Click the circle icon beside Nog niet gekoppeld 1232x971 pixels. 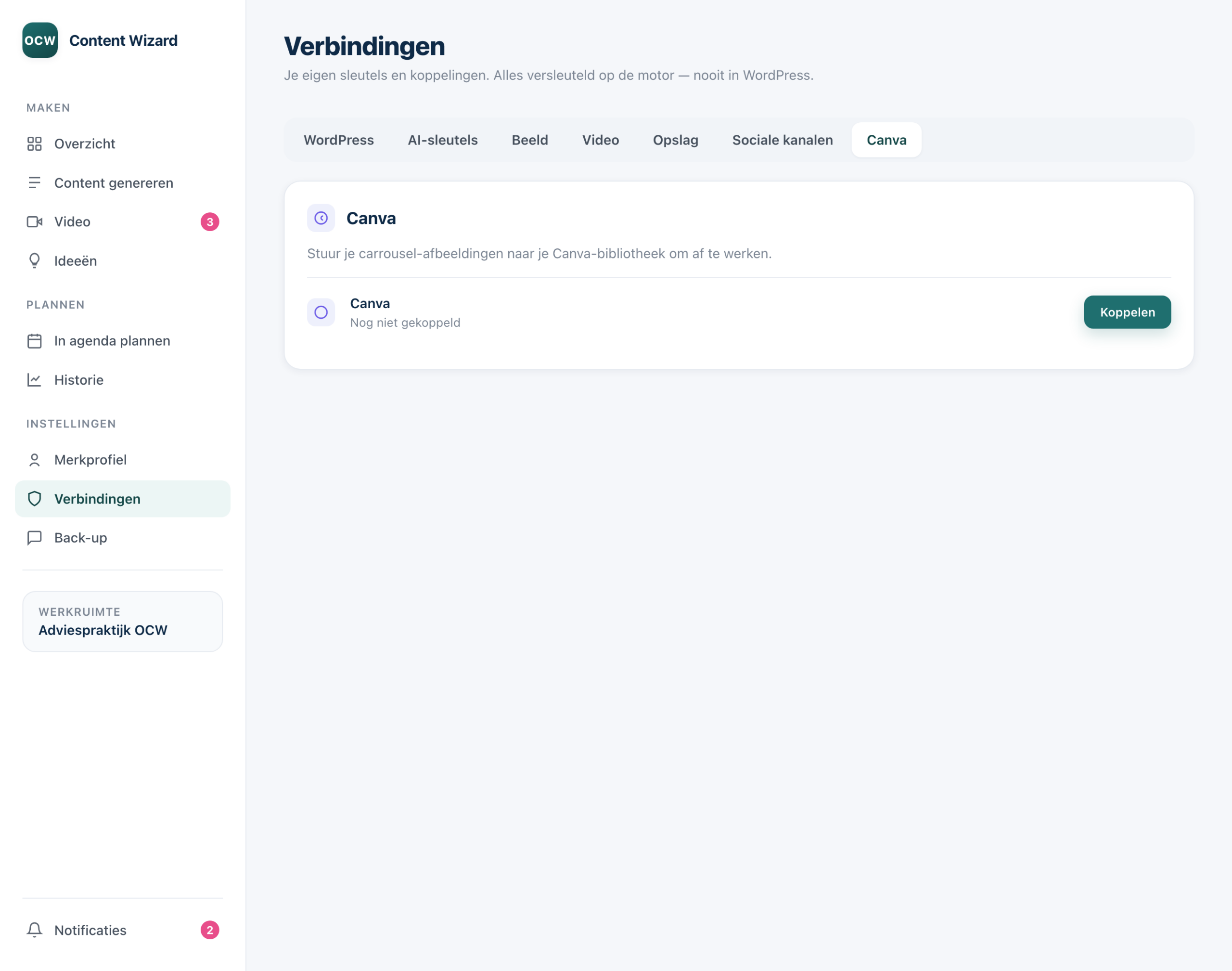[321, 312]
